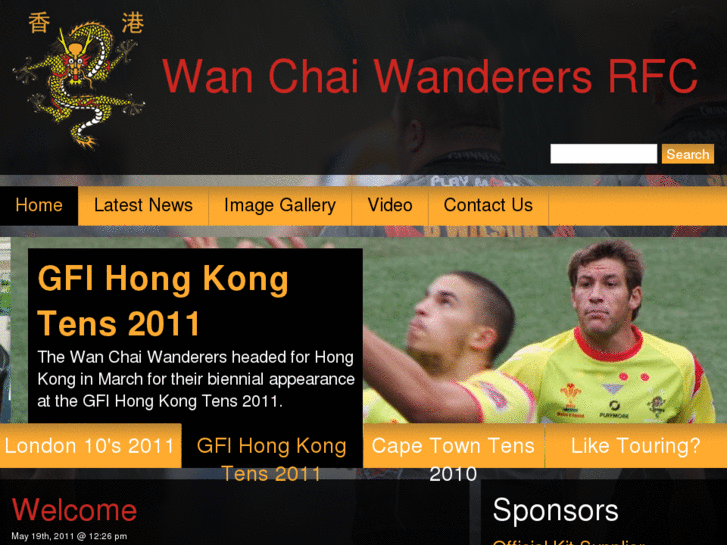Screen dimensions: 727x545
Task: Click the May 19th, 2011 post date
Action: click(69, 536)
